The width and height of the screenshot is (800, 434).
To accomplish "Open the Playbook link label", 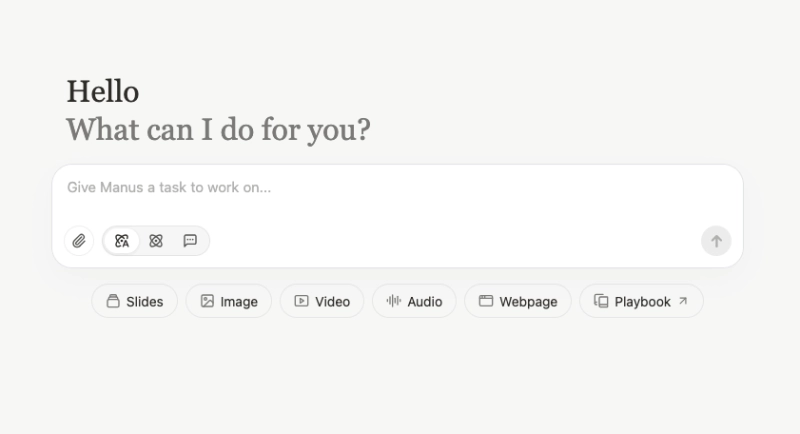I will point(642,301).
